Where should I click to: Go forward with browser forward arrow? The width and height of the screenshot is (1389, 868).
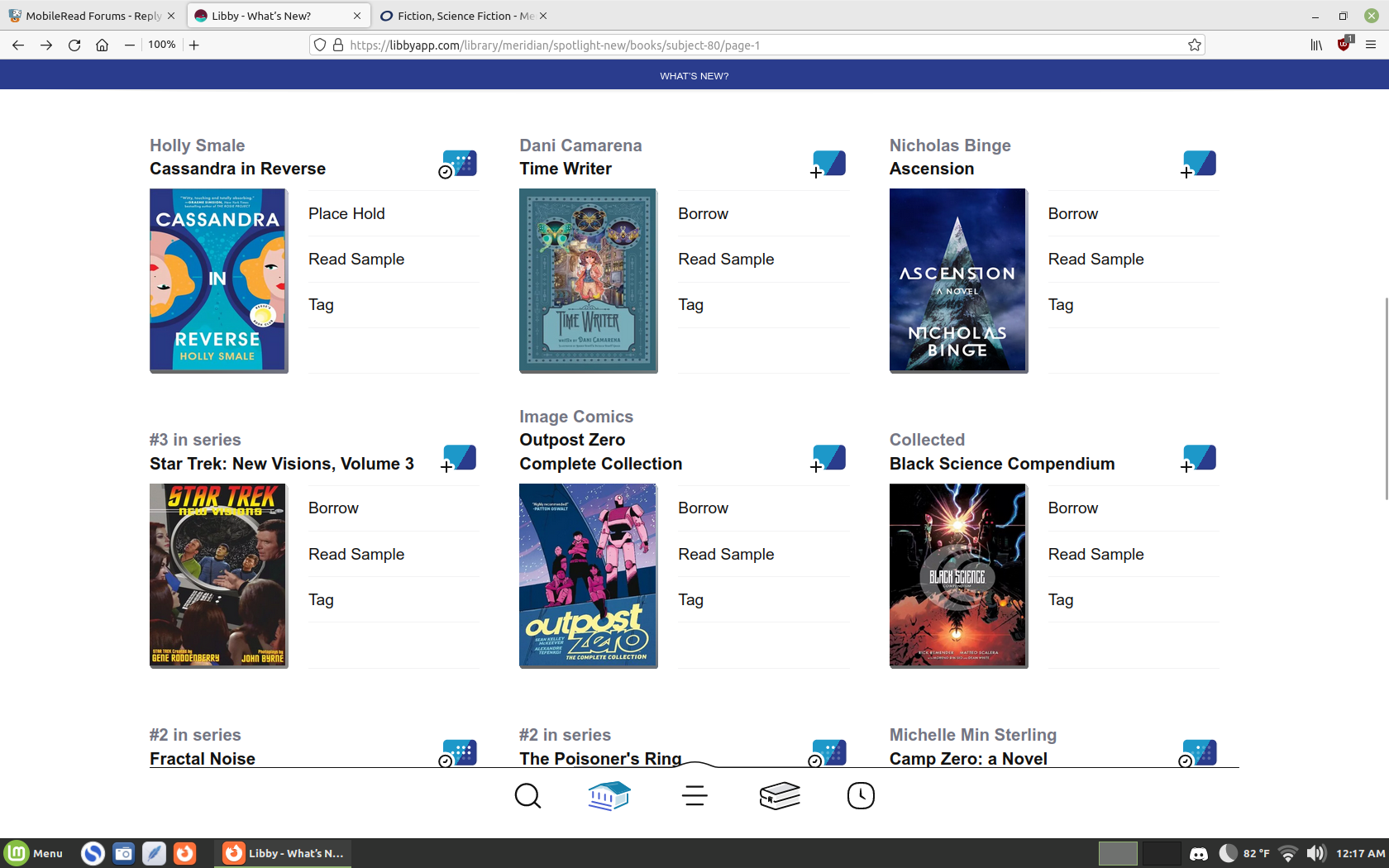coord(46,45)
